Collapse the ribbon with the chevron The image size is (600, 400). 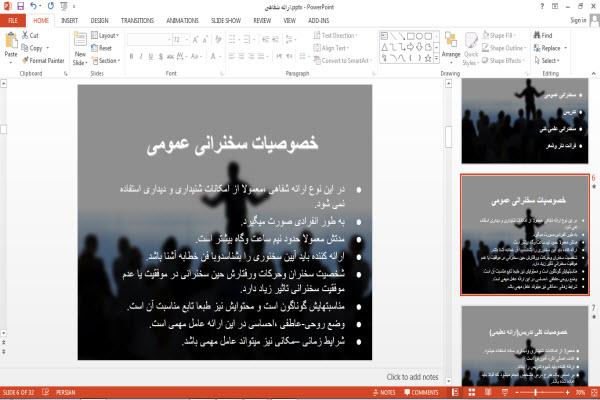click(x=593, y=73)
